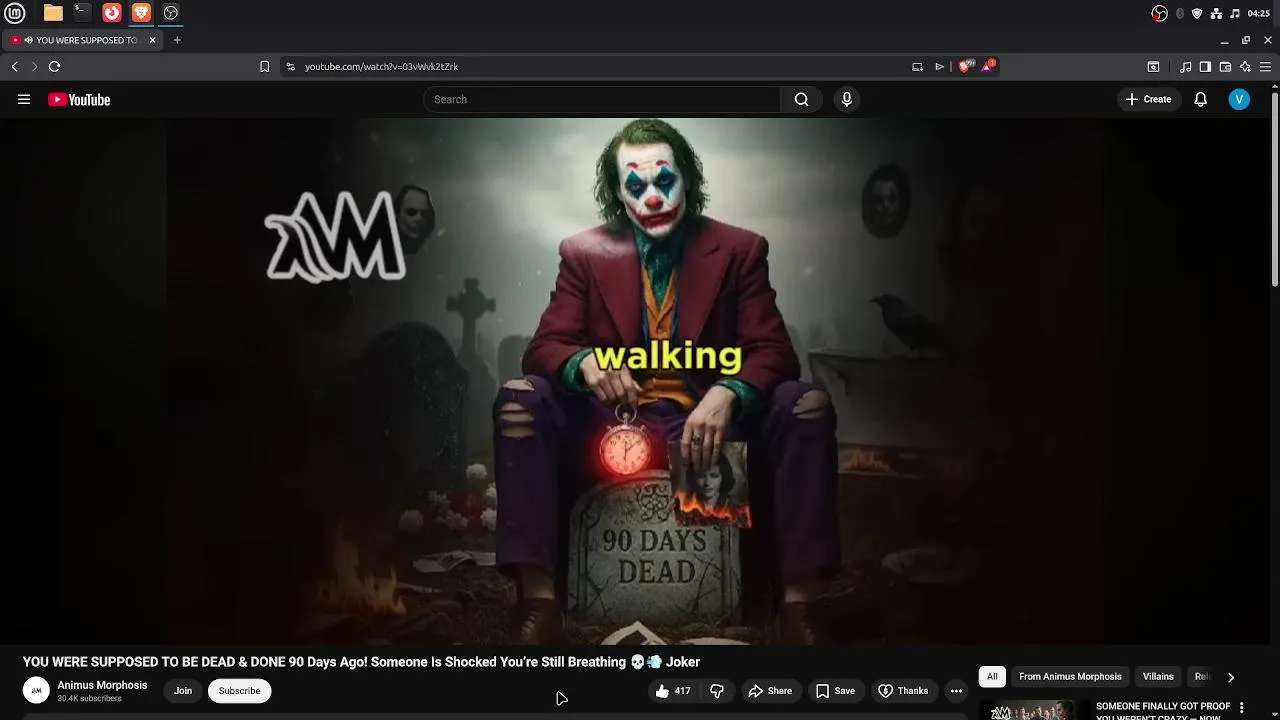Go to YouTube home via logo
1280x720 pixels.
79,99
